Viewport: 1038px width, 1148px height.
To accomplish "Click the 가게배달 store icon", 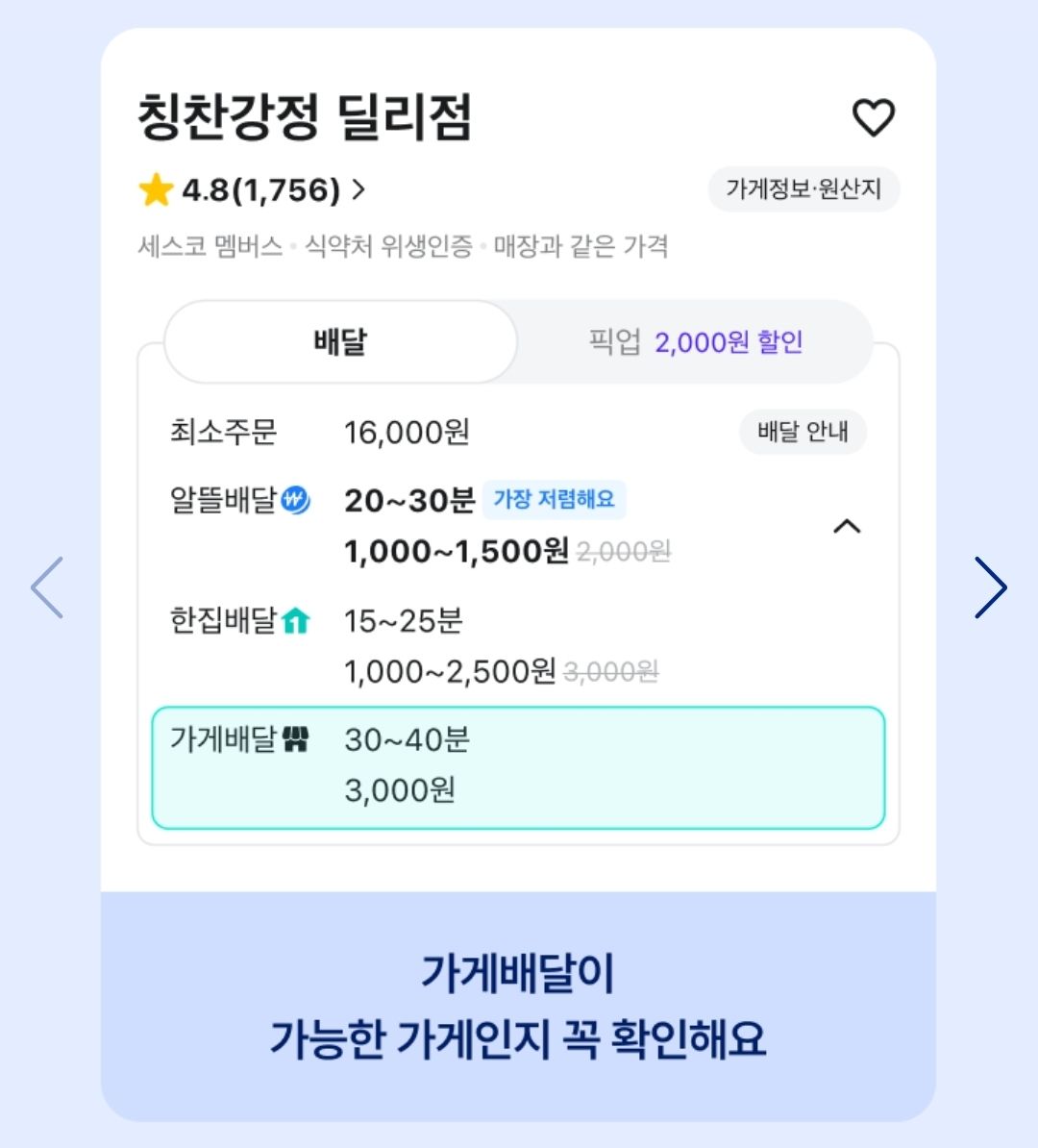I will pos(296,739).
